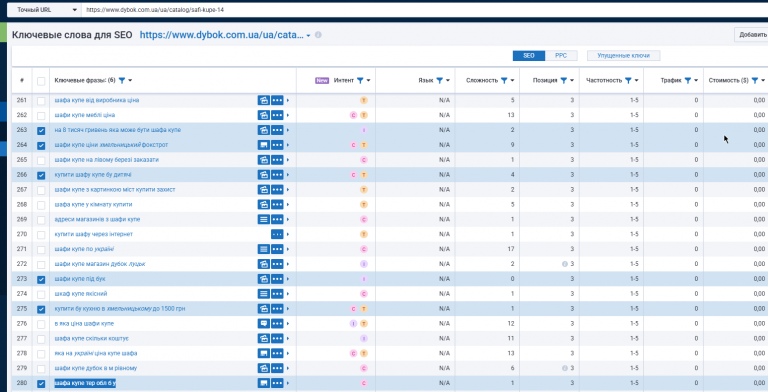This screenshot has width=768, height=392.
Task: Open sort dropdown arrow for Сложность column
Action: coord(512,80)
